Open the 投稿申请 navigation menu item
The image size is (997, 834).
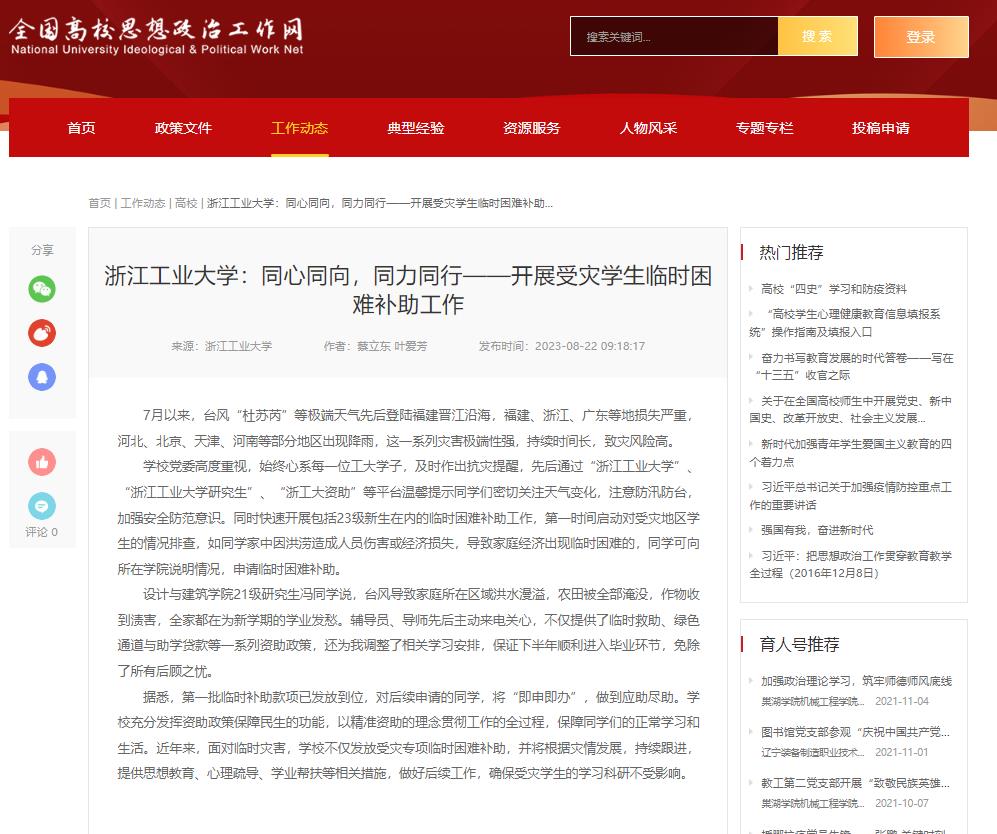click(881, 128)
